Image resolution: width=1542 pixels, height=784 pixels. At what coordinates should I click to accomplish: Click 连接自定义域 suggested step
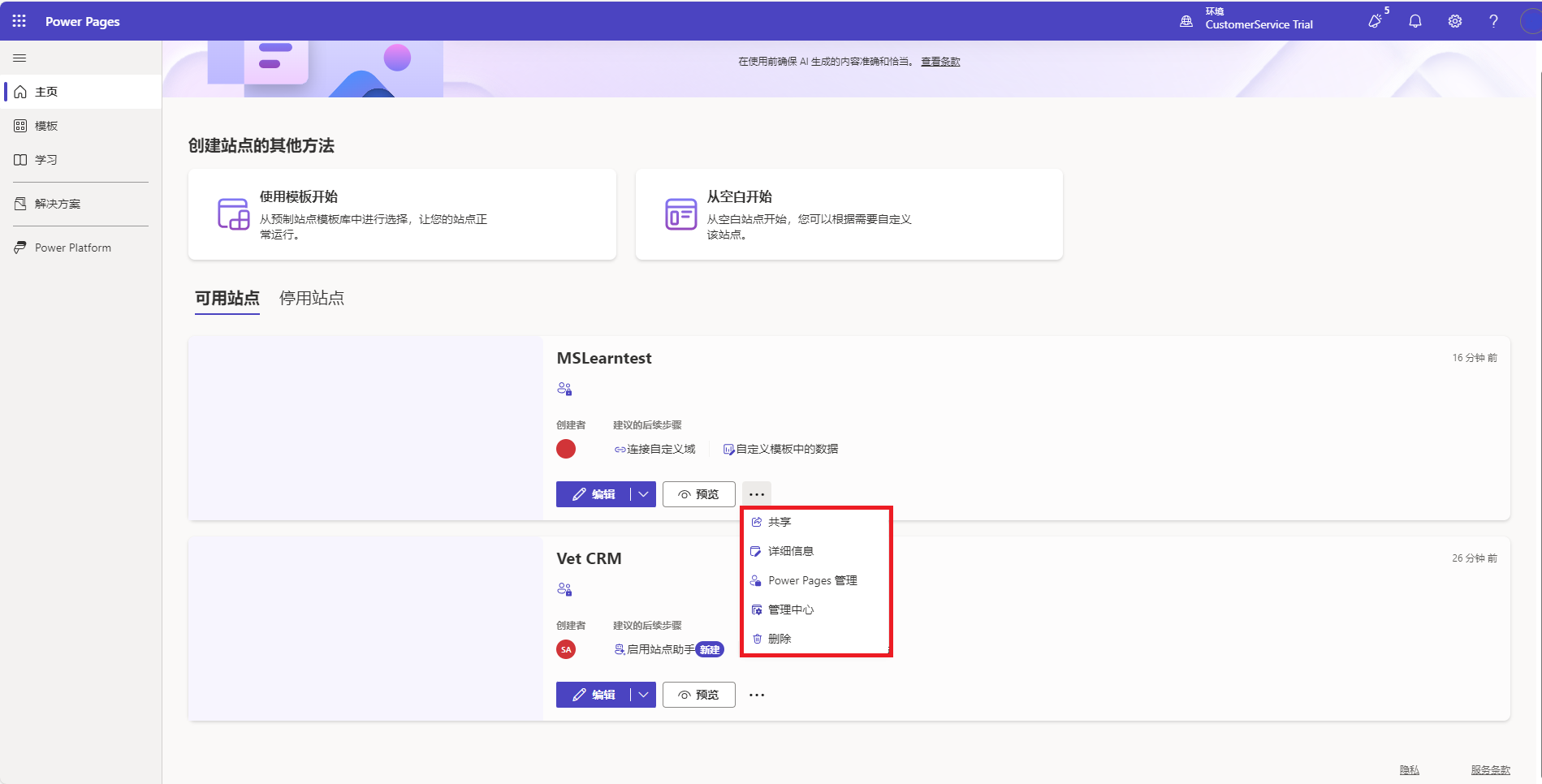click(x=655, y=449)
